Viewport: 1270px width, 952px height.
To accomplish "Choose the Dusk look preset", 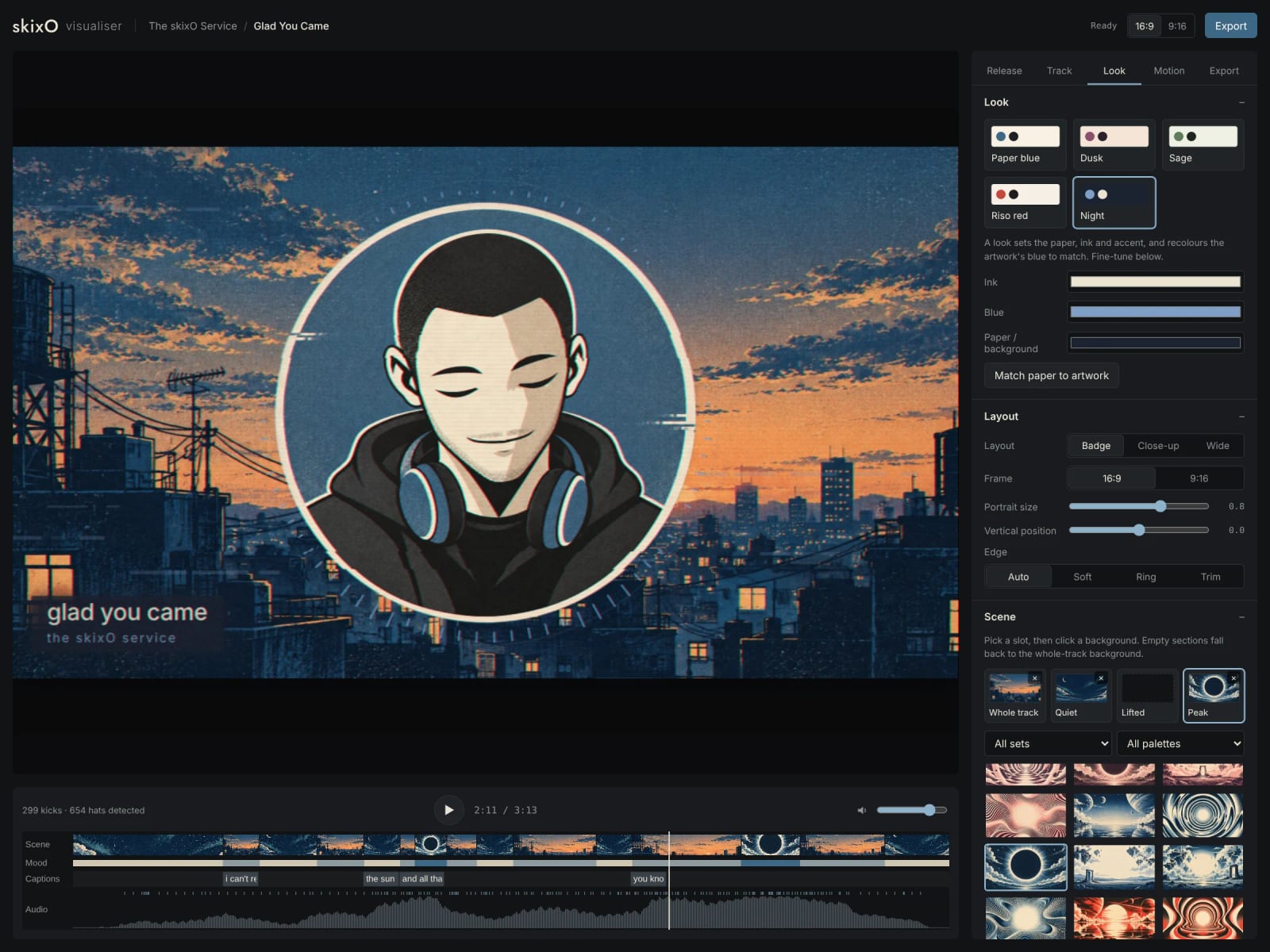I will tap(1114, 144).
